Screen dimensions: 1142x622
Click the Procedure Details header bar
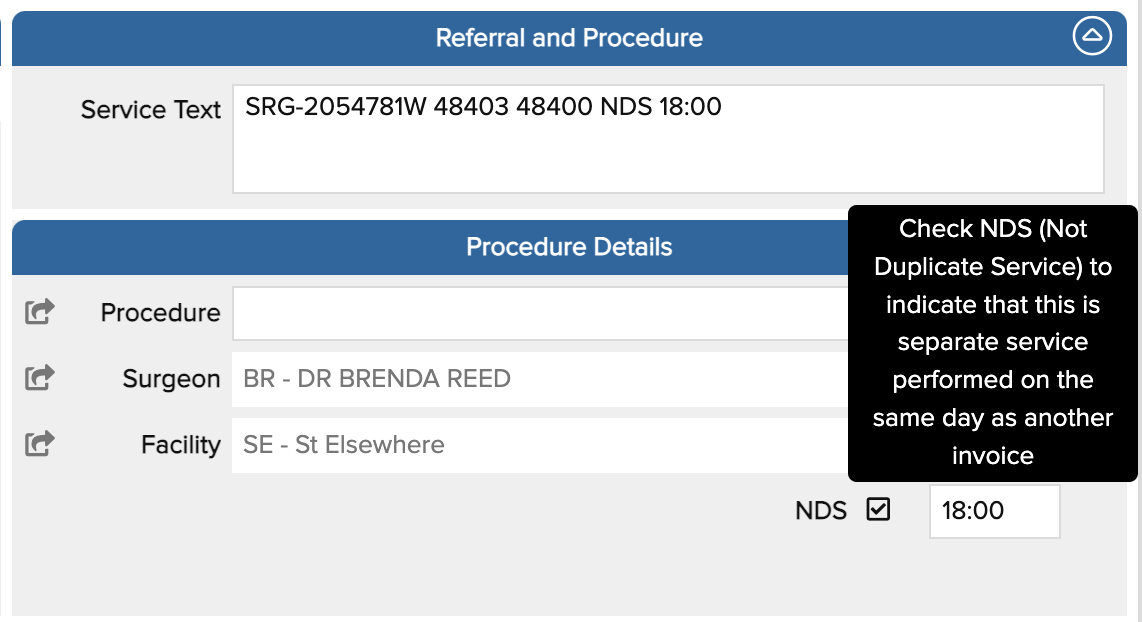pyautogui.click(x=430, y=247)
